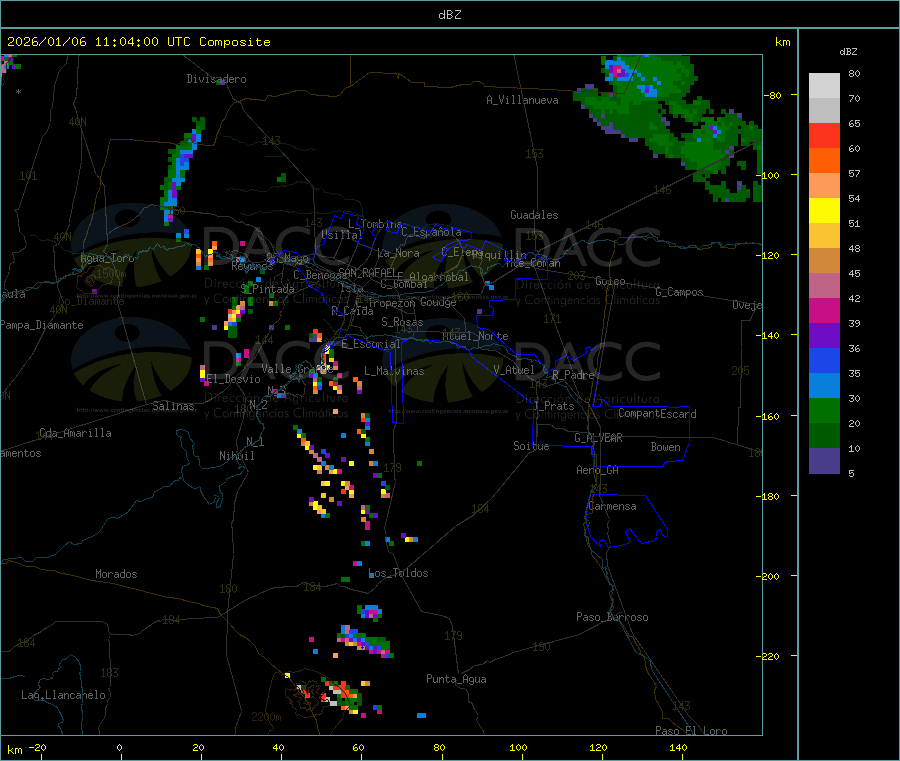Click the -200 km axis tick label
Image resolution: width=900 pixels, height=761 pixels.
tap(768, 577)
